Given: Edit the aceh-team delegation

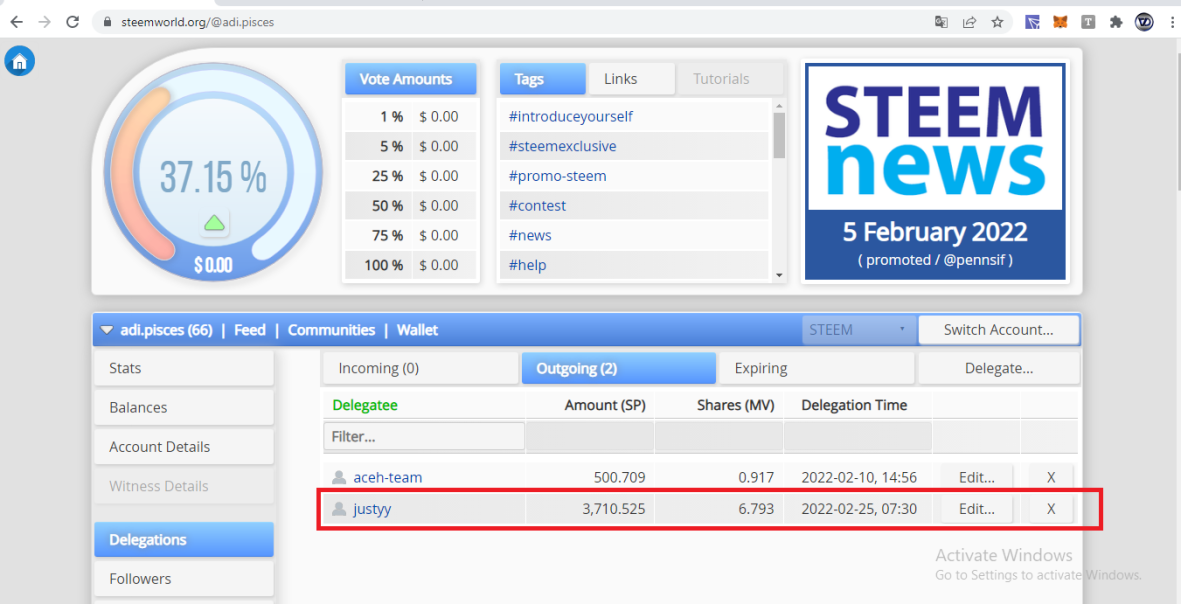Looking at the screenshot, I should point(976,477).
